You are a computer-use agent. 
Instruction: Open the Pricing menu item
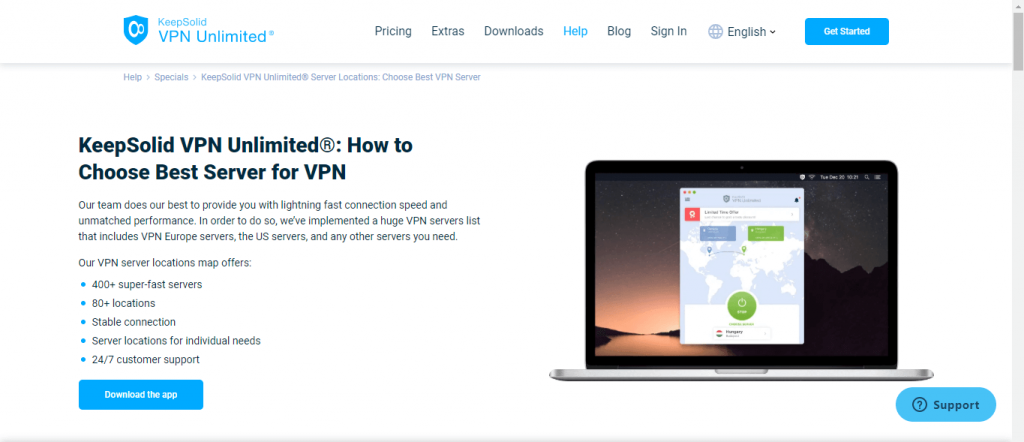(393, 31)
